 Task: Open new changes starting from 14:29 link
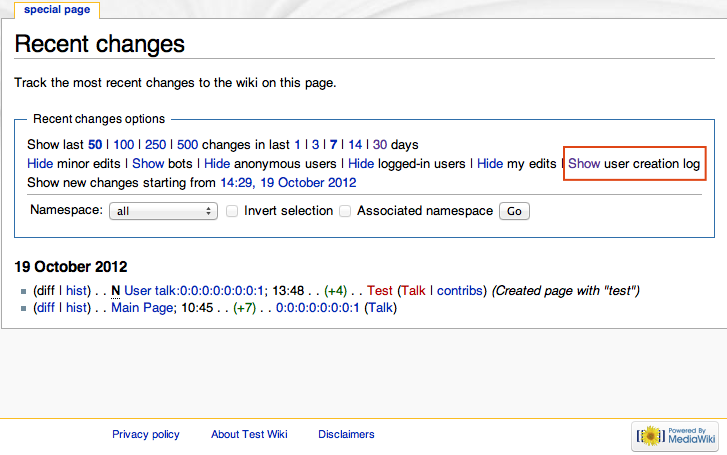[288, 183]
